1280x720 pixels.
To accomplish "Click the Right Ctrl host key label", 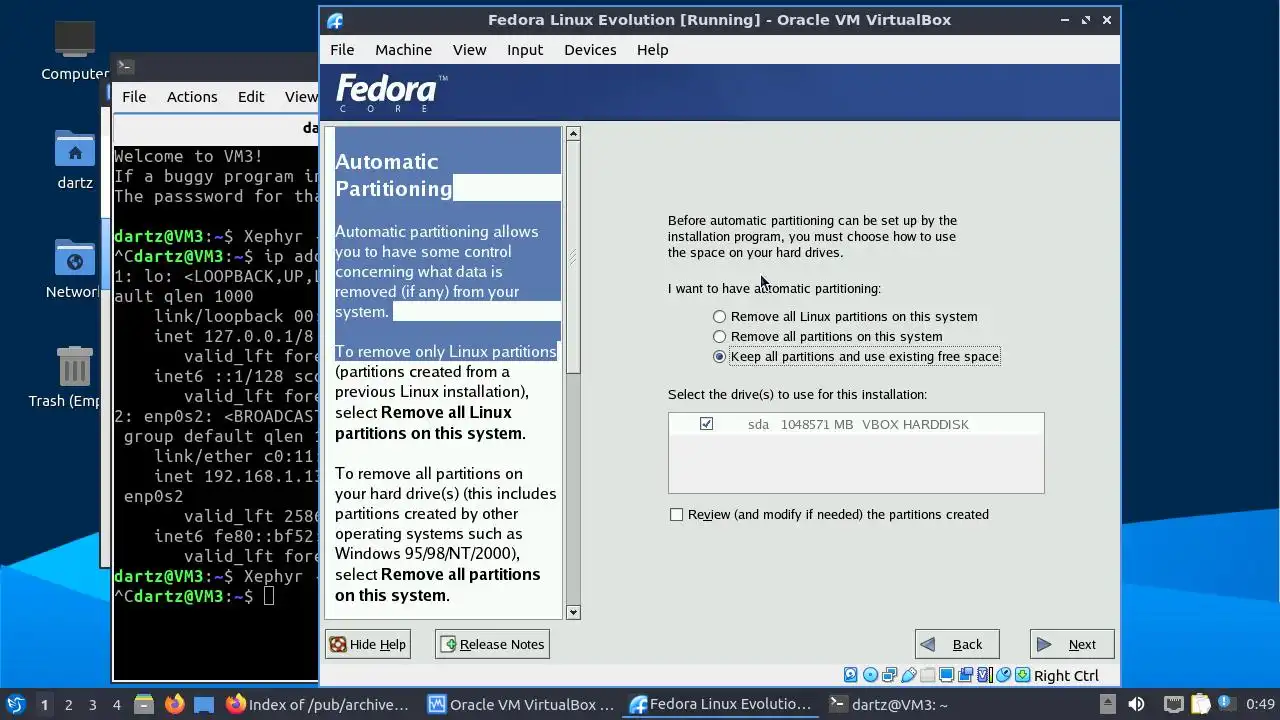I will (1066, 676).
